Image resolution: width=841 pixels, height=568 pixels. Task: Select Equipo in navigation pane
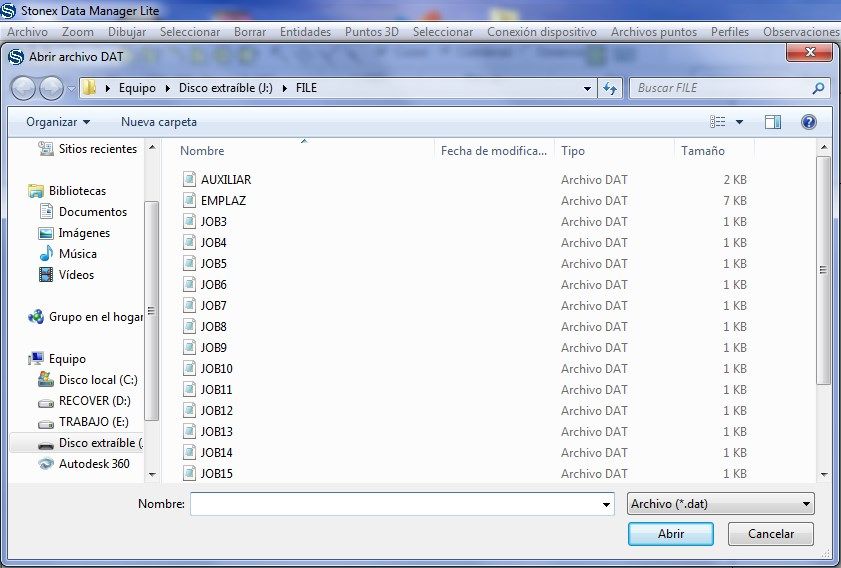point(57,358)
